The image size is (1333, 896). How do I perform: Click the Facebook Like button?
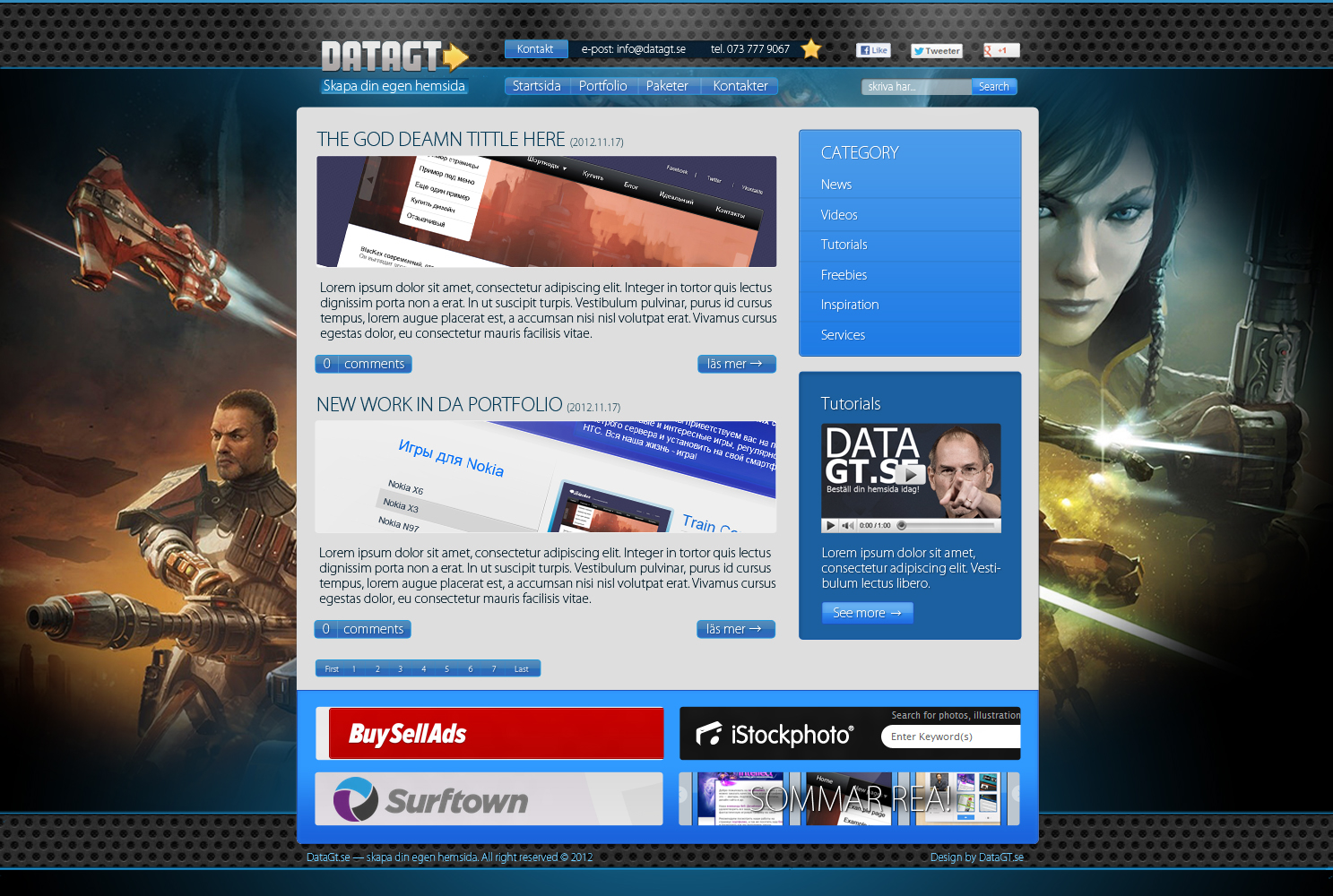click(x=873, y=50)
